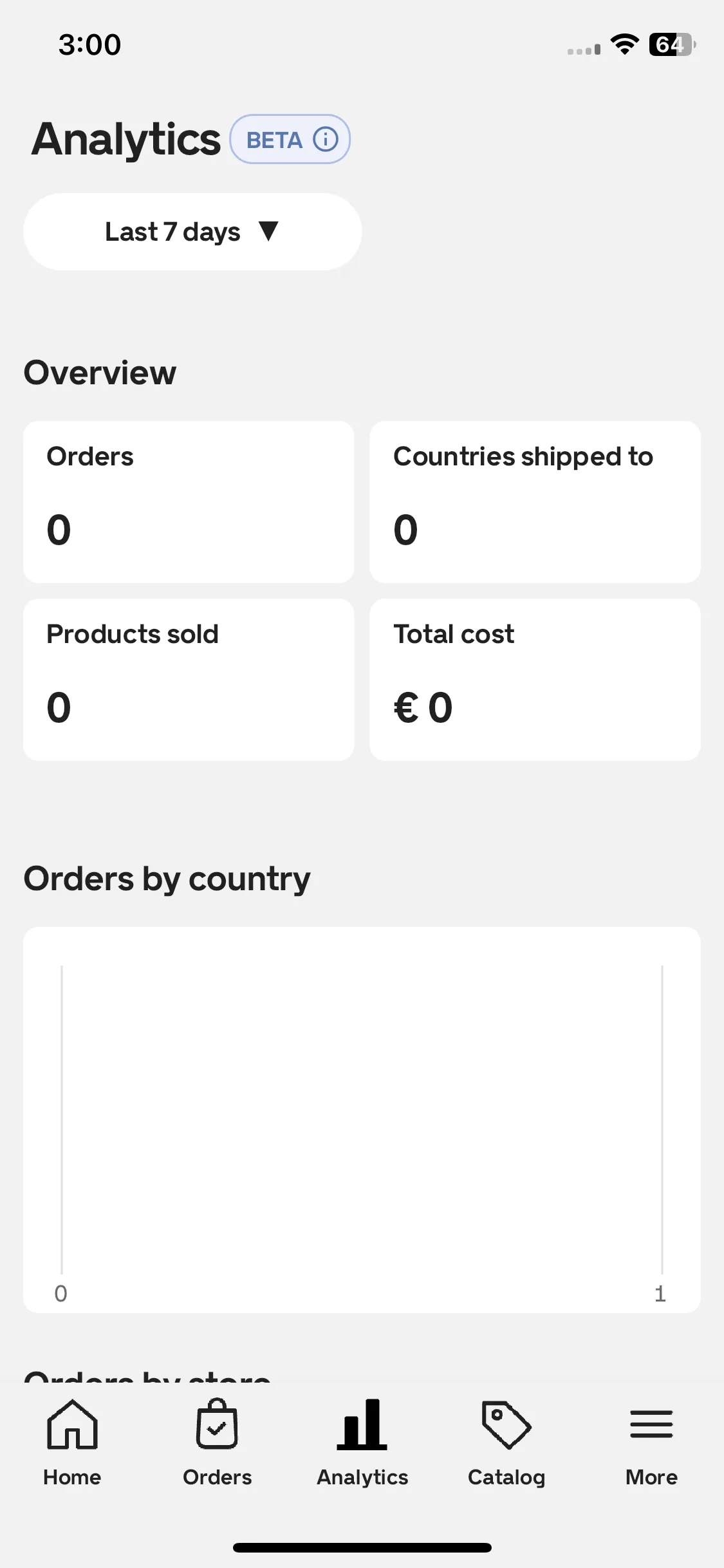Tap the More label in bottom navigation
The image size is (724, 1568).
pyautogui.click(x=651, y=1477)
